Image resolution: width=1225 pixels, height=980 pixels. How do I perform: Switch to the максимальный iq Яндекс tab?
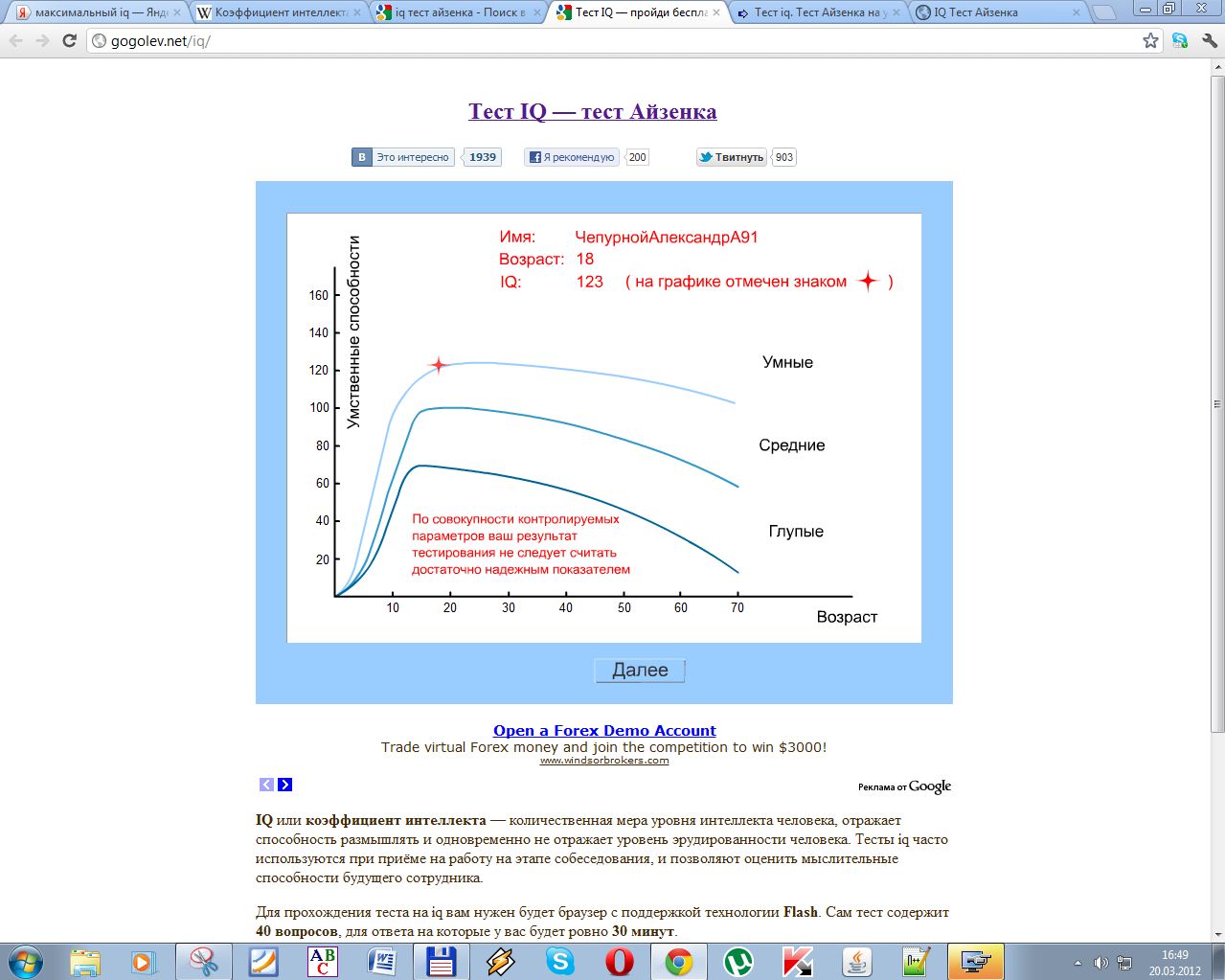[x=92, y=12]
